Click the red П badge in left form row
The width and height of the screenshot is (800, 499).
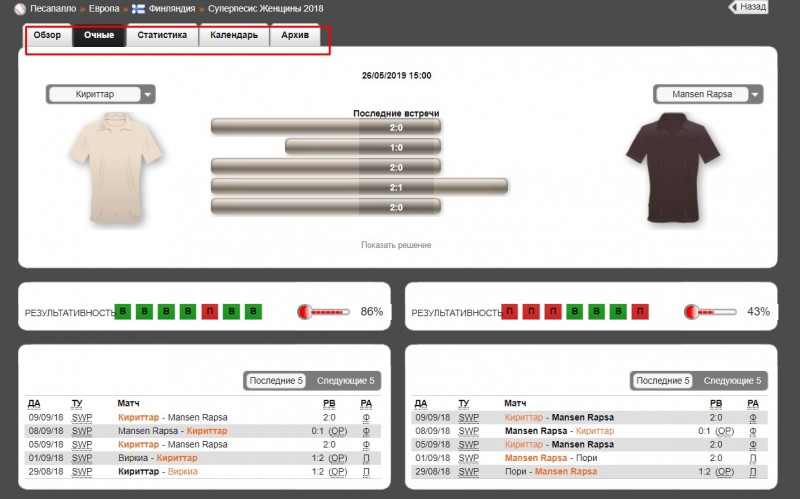pyautogui.click(x=210, y=312)
